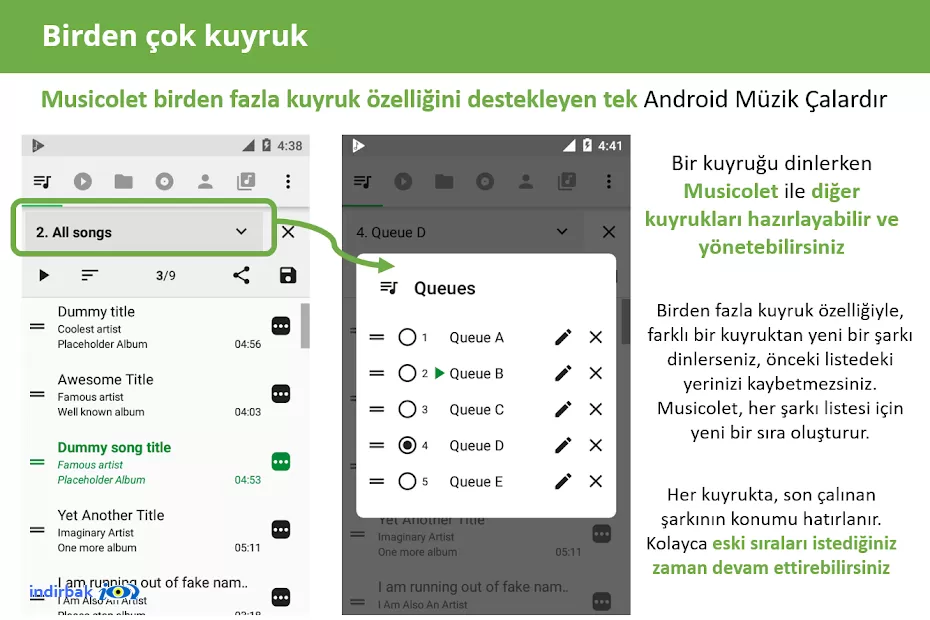This screenshot has width=930, height=620.
Task: Click the 'Queue A' label
Action: (476, 338)
